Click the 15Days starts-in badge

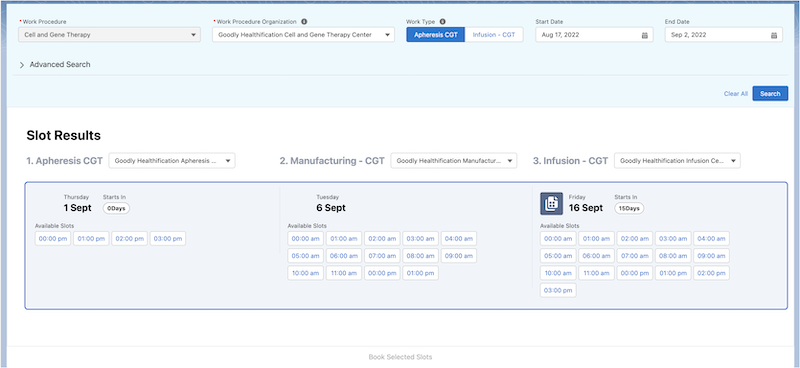click(x=629, y=208)
